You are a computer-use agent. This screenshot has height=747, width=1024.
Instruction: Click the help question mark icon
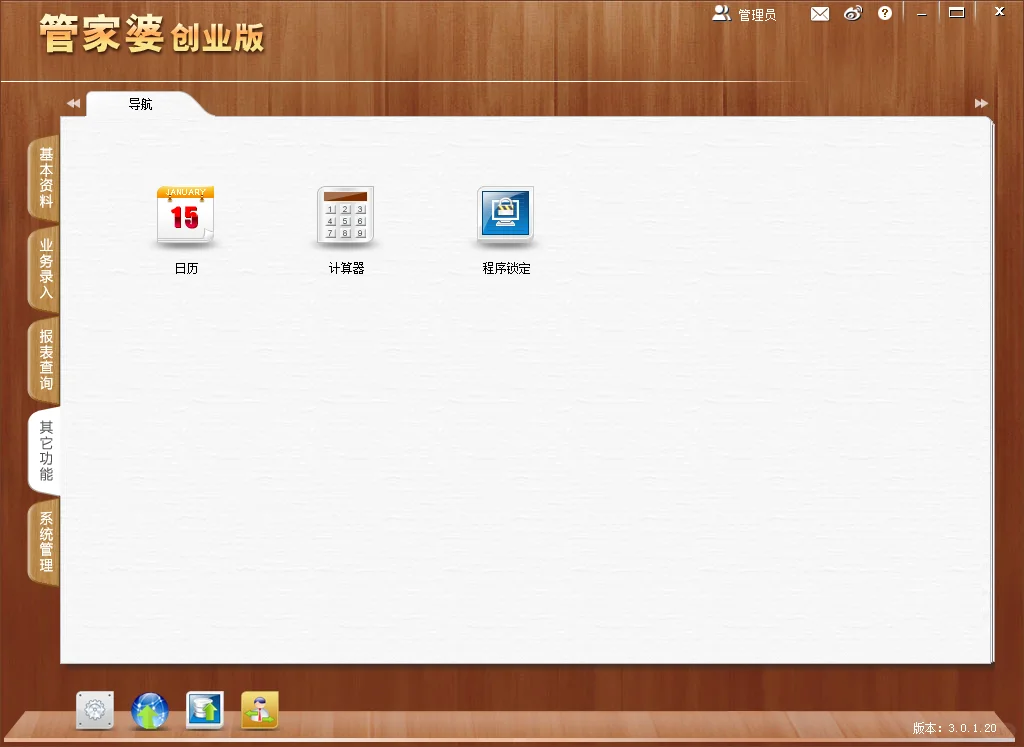pyautogui.click(x=884, y=13)
